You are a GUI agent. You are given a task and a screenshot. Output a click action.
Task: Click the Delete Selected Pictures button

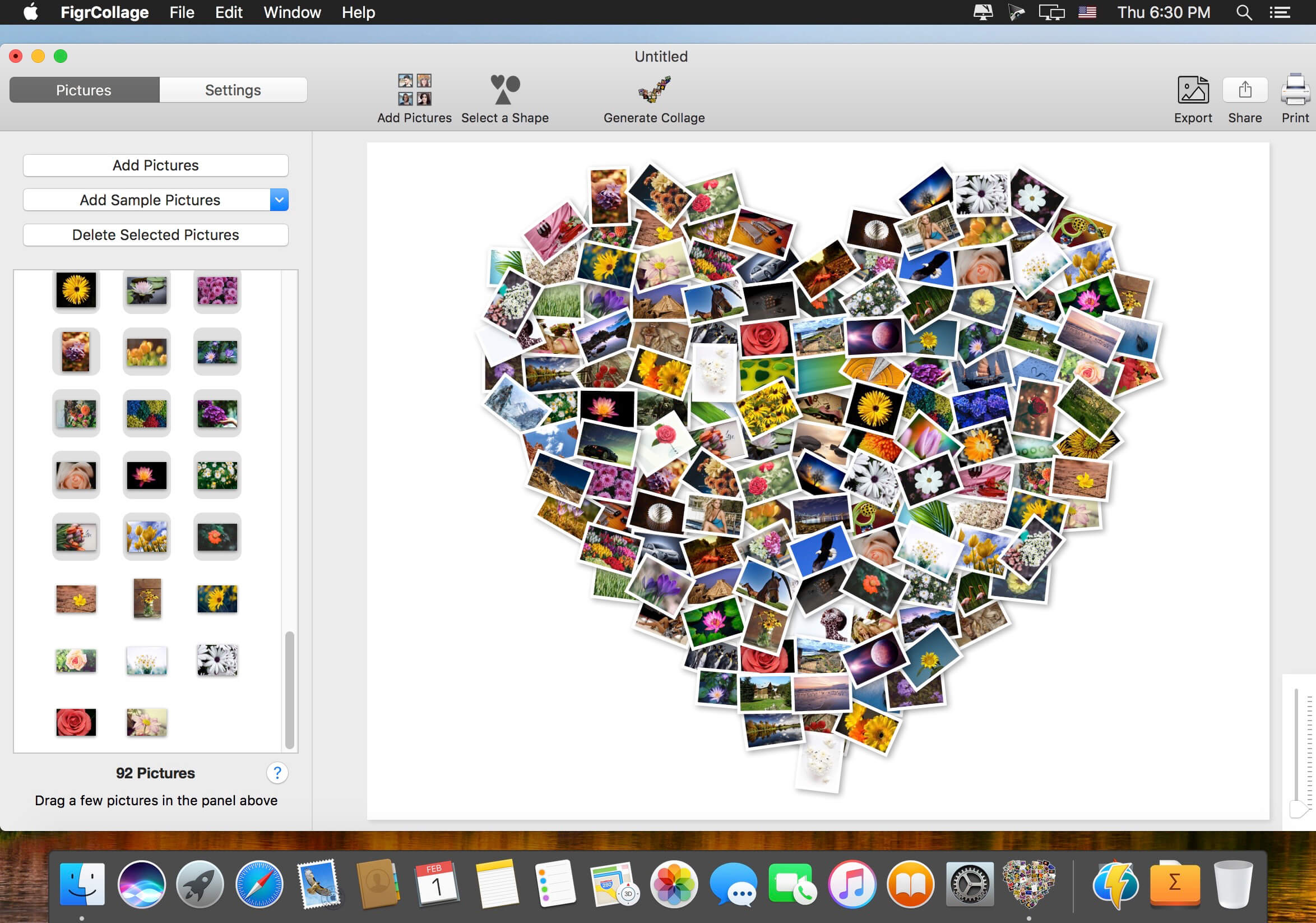[155, 235]
